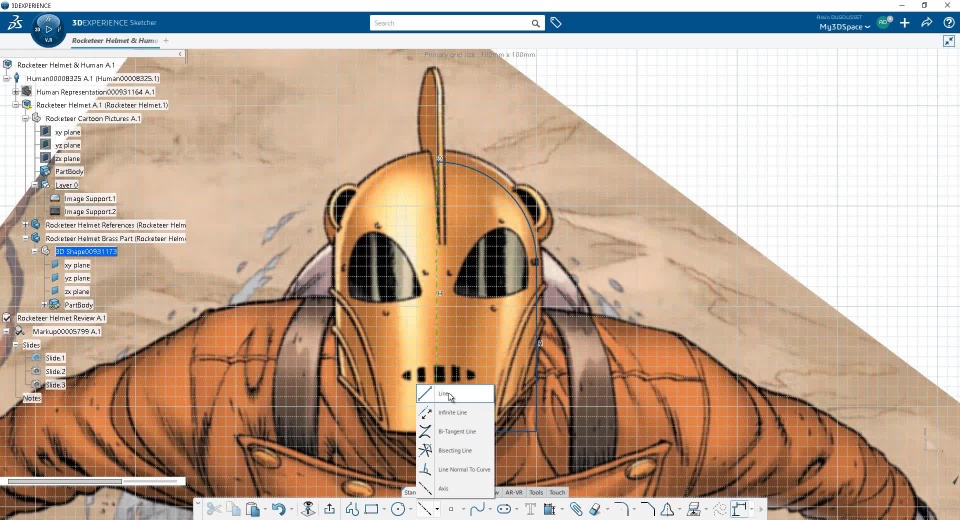Switch to the Tools toolbar tab

(x=536, y=492)
